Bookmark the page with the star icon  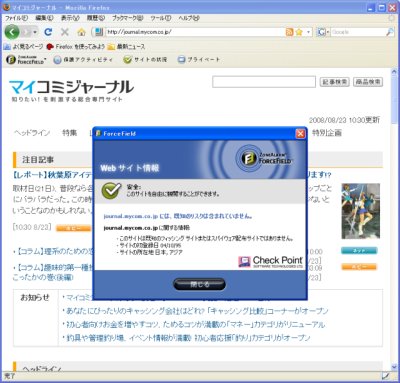(299, 32)
